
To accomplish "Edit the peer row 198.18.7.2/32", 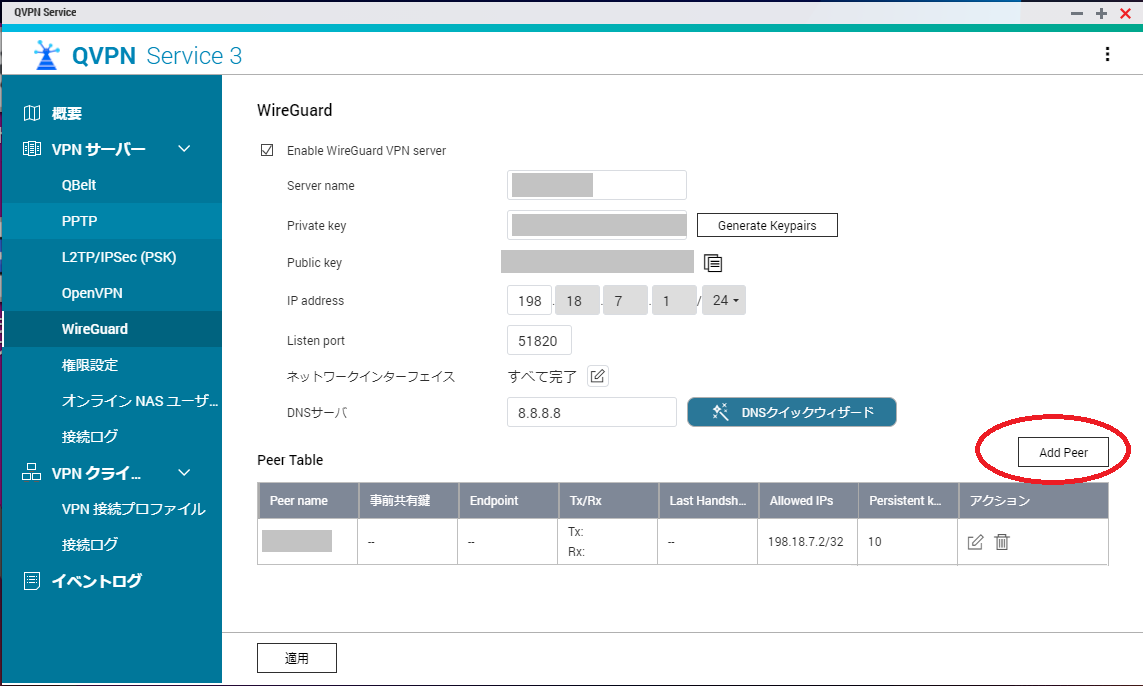I will tap(975, 542).
